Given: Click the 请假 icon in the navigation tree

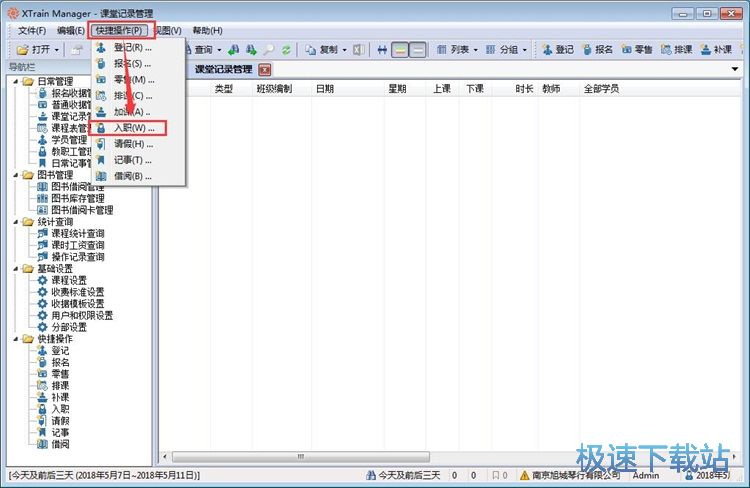Looking at the screenshot, I should [x=43, y=421].
